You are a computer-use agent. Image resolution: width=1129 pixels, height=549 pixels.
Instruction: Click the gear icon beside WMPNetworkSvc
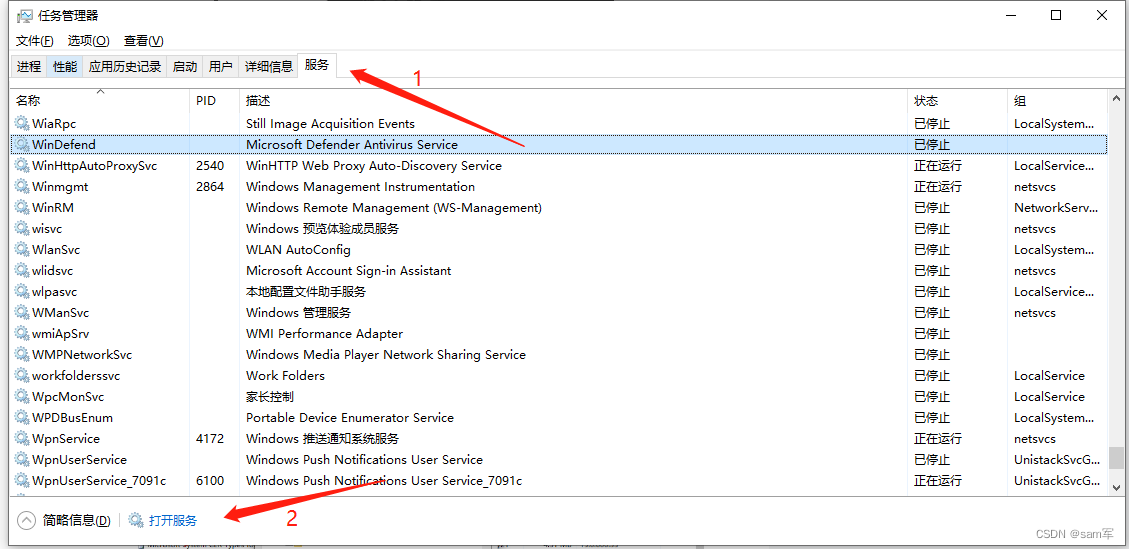click(22, 354)
